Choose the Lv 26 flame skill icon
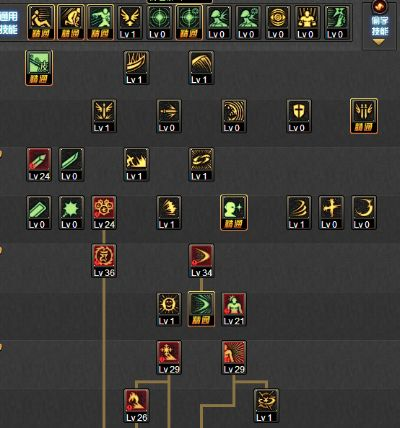Viewport: 400px width, 428px height. pyautogui.click(x=136, y=406)
